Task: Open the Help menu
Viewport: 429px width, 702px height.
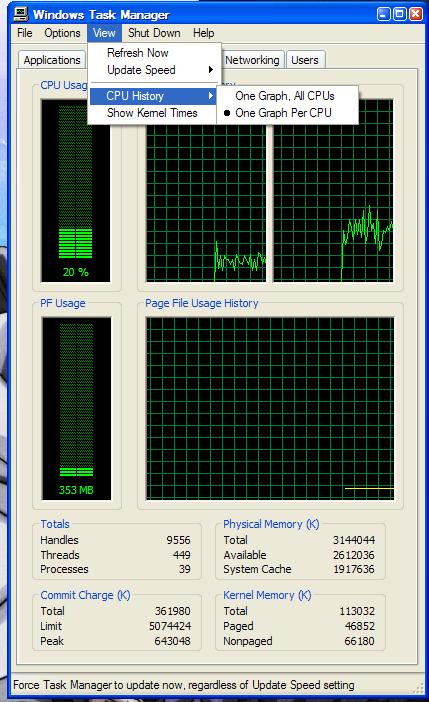Action: click(204, 33)
